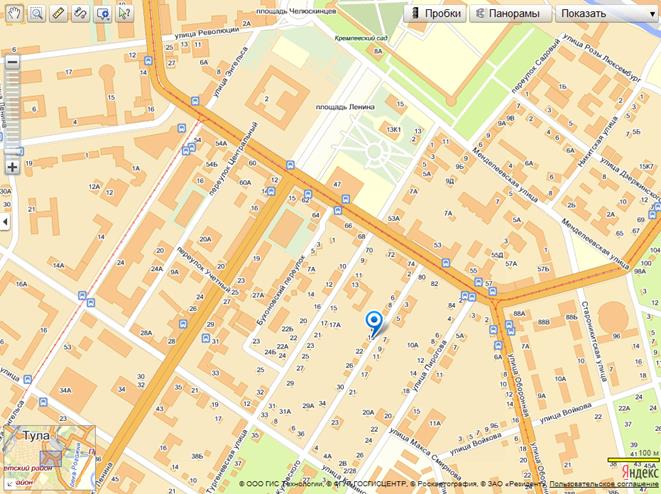Click building number 13К1
Image resolution: width=661 pixels, height=494 pixels.
(393, 129)
